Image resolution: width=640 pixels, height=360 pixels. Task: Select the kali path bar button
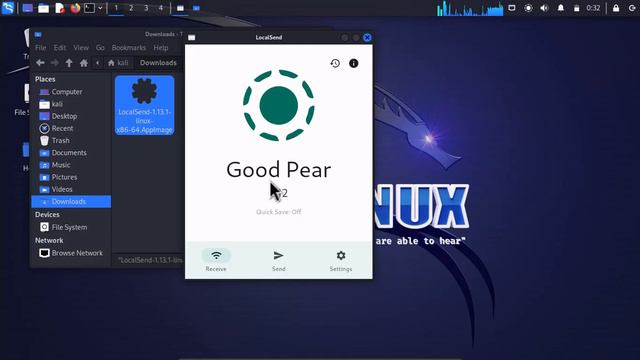[118, 63]
